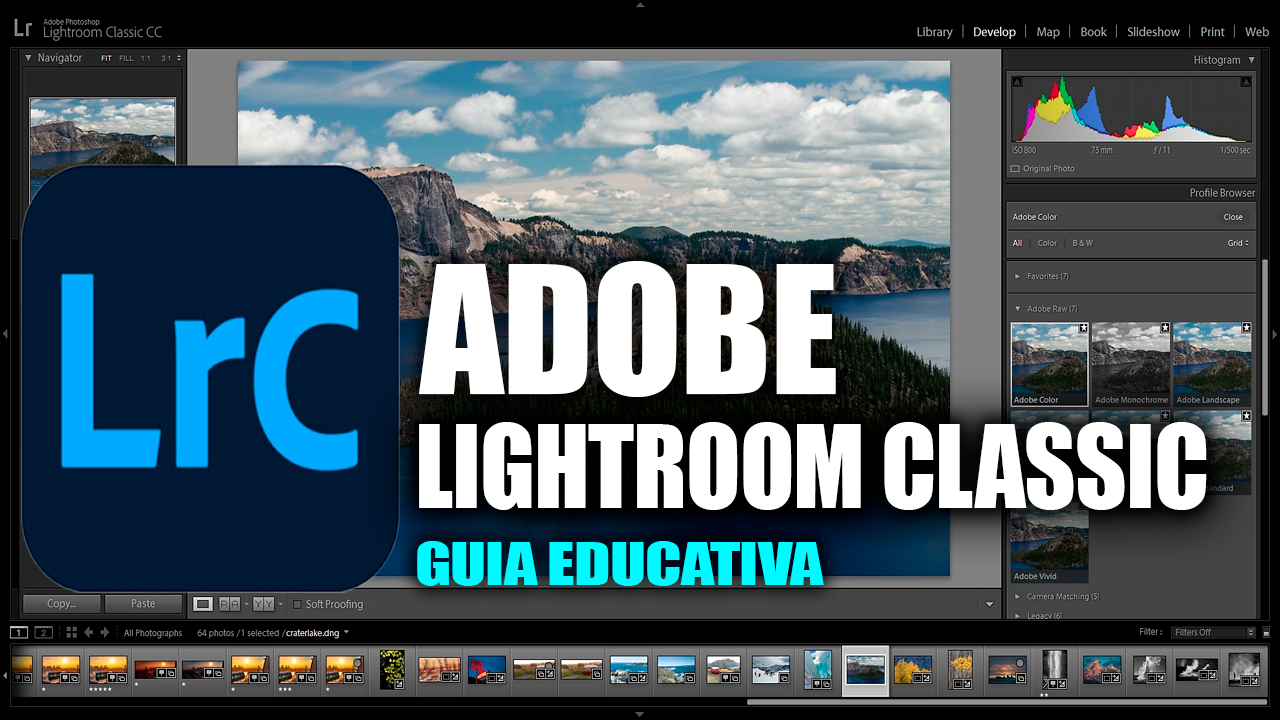The image size is (1280, 720).
Task: Collapse the Adobe Raw (7) profile group
Action: (x=1017, y=309)
